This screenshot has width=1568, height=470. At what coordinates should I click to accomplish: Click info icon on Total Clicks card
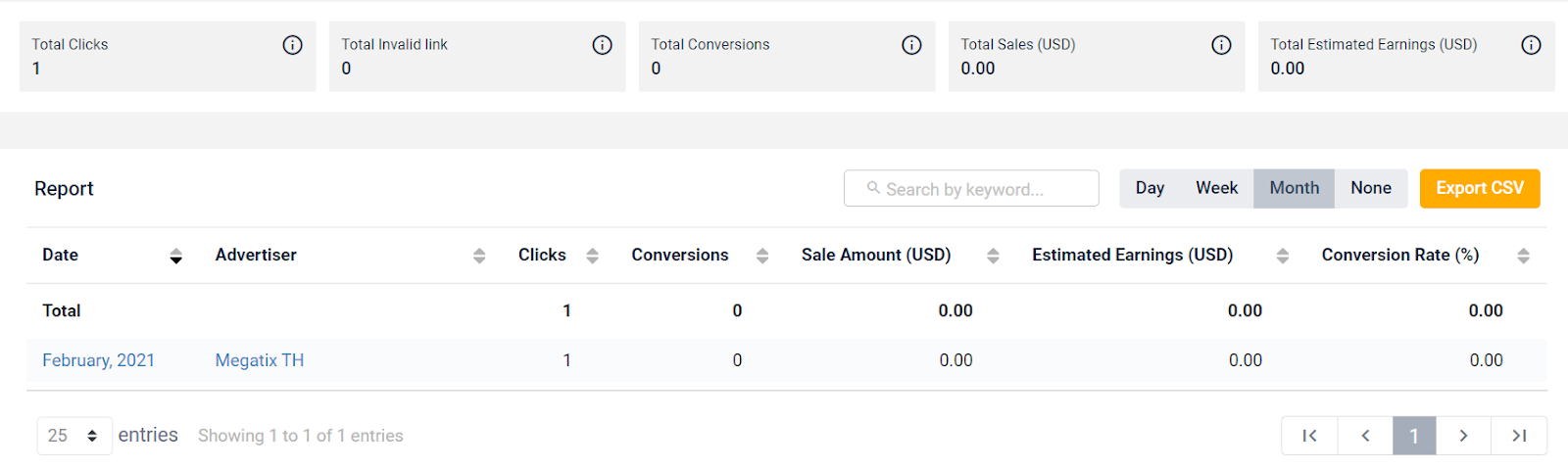292,45
